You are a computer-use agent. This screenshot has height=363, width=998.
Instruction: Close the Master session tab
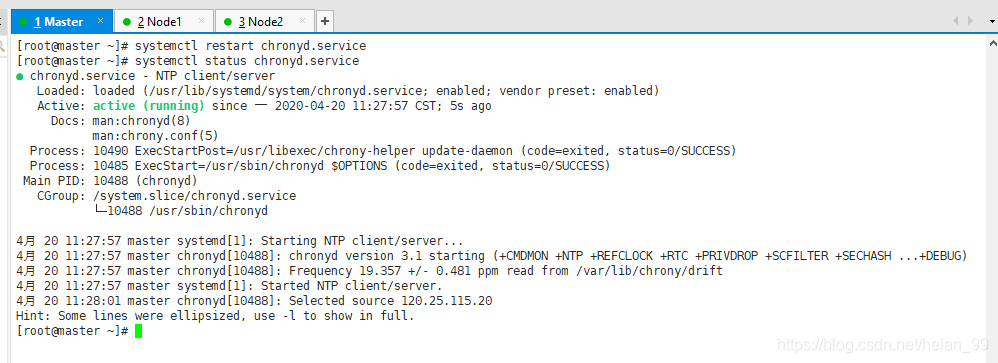click(101, 21)
